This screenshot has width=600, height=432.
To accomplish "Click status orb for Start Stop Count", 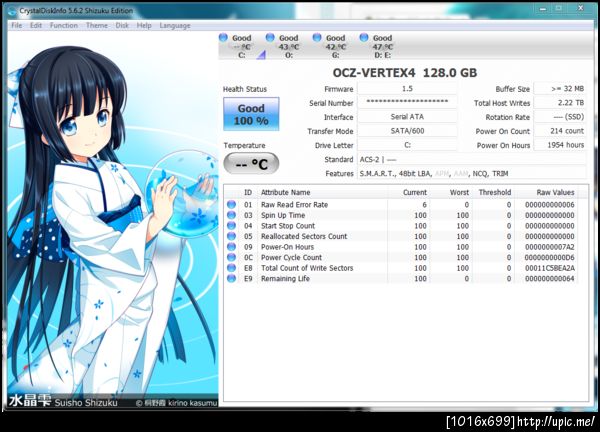I will point(231,226).
